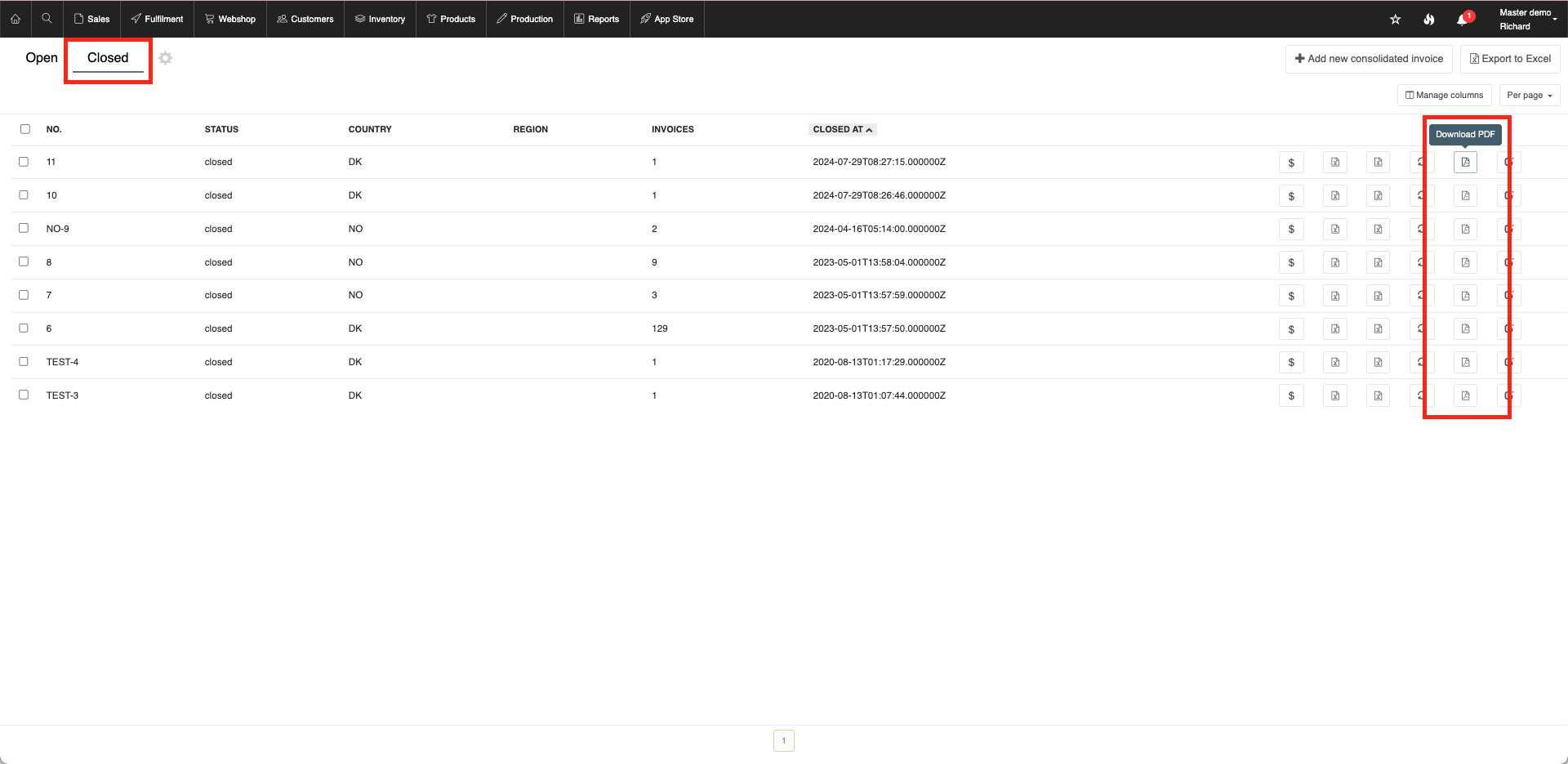Open the Inventory menu
This screenshot has width=1568, height=764.
tap(380, 19)
